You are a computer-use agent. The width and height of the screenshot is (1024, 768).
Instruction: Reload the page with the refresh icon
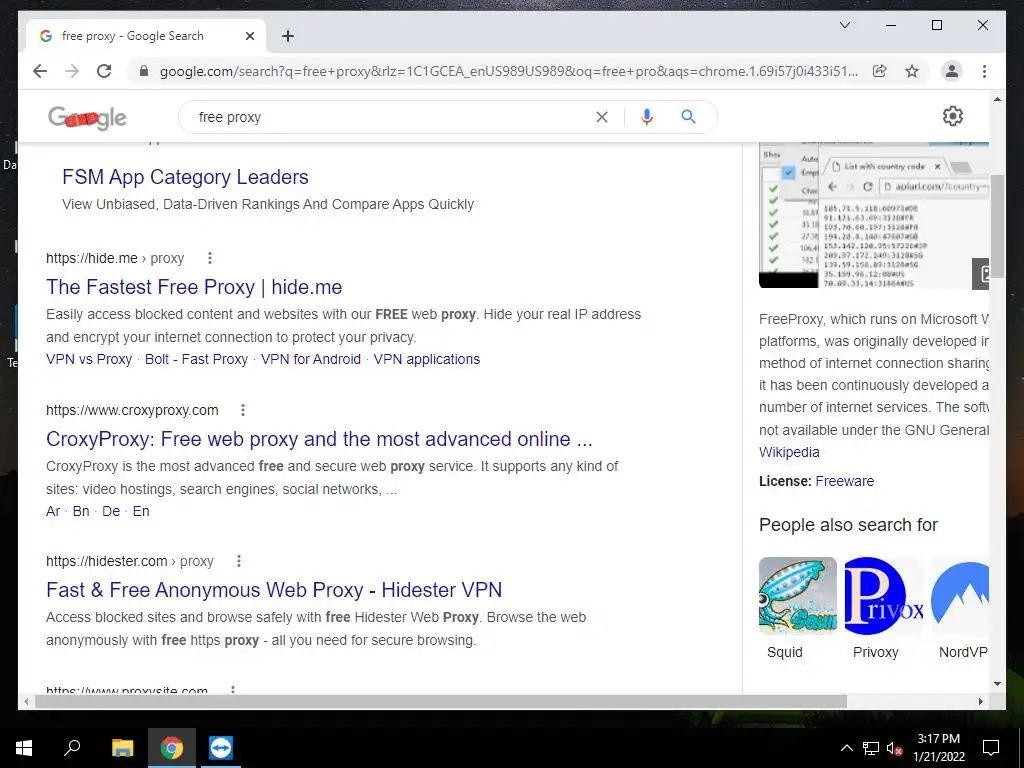coord(104,71)
